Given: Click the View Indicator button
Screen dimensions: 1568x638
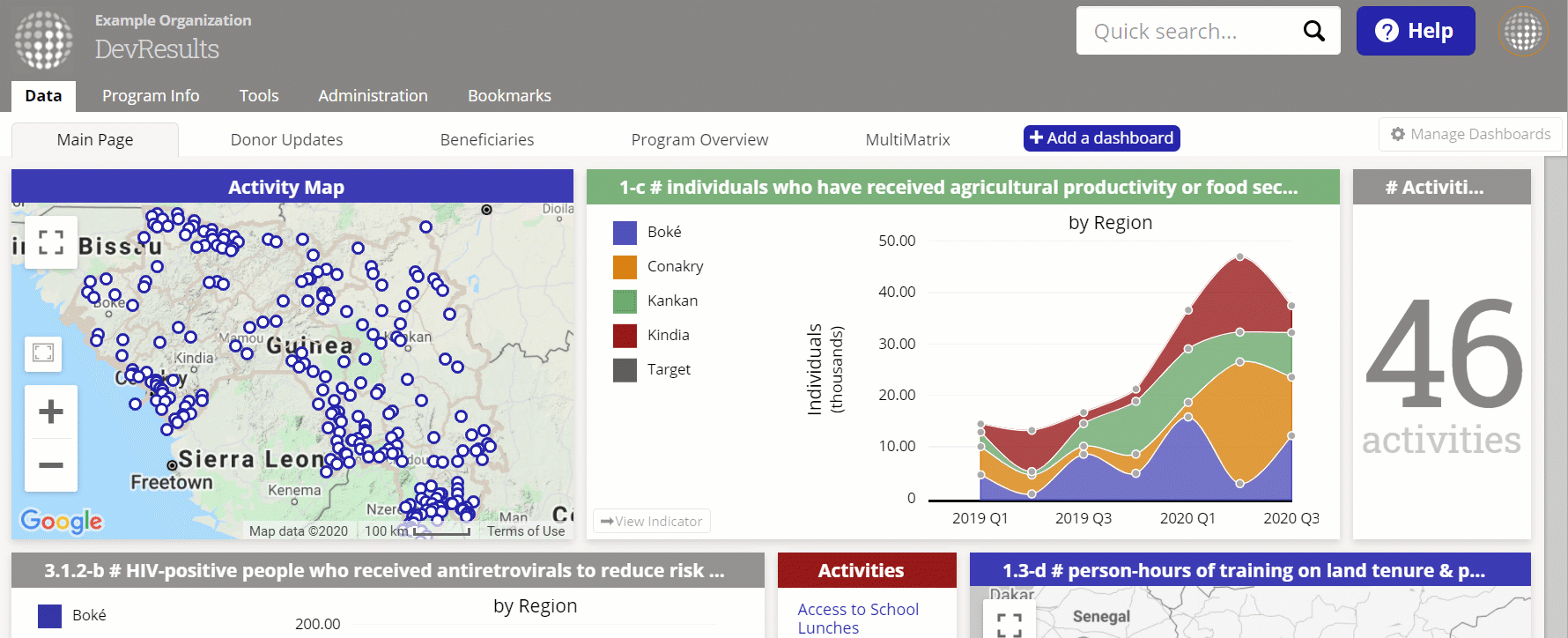Looking at the screenshot, I should [x=652, y=521].
